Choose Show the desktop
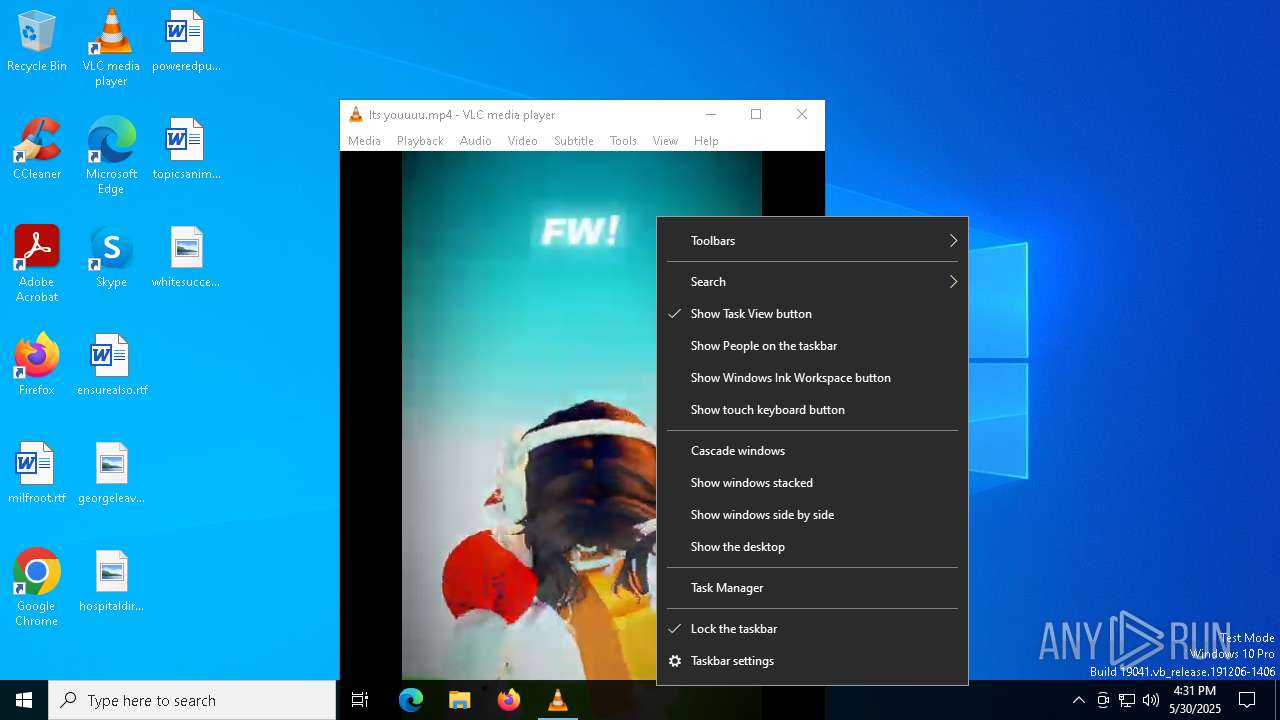 812,547
